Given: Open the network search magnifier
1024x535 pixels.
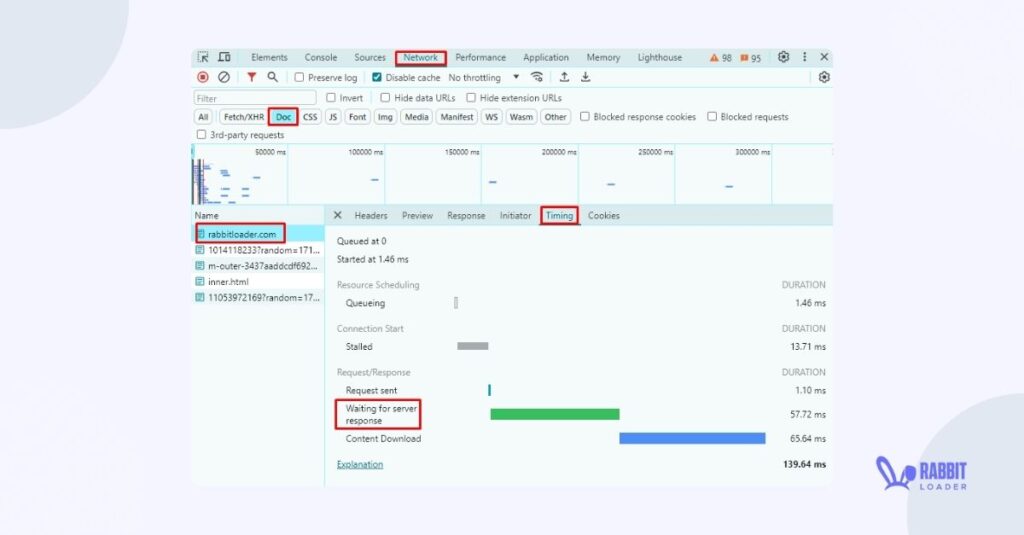Looking at the screenshot, I should (x=272, y=77).
